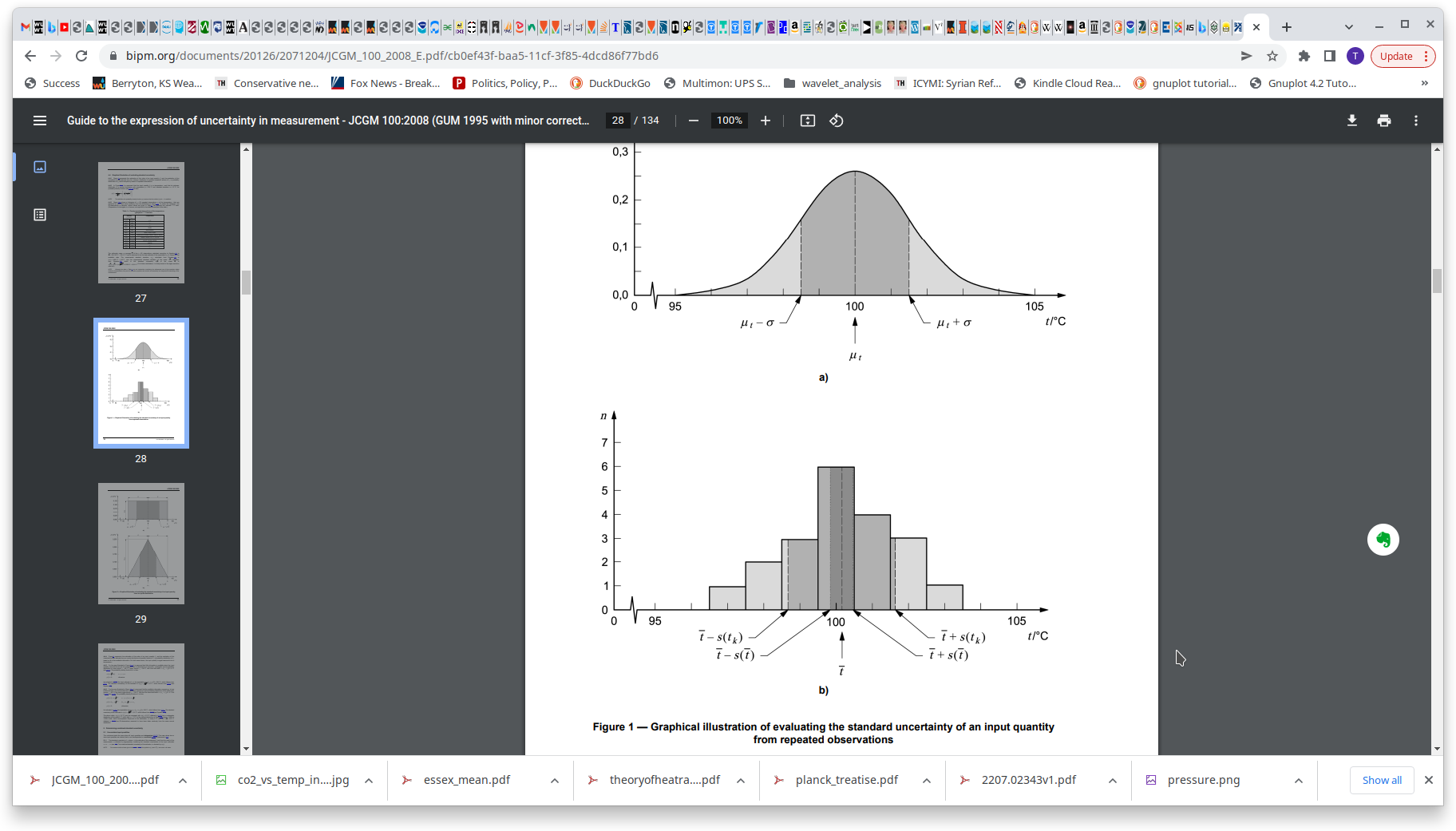Rotate the PDF counterclockwise
Screen dimensions: 1456x831
(x=837, y=121)
